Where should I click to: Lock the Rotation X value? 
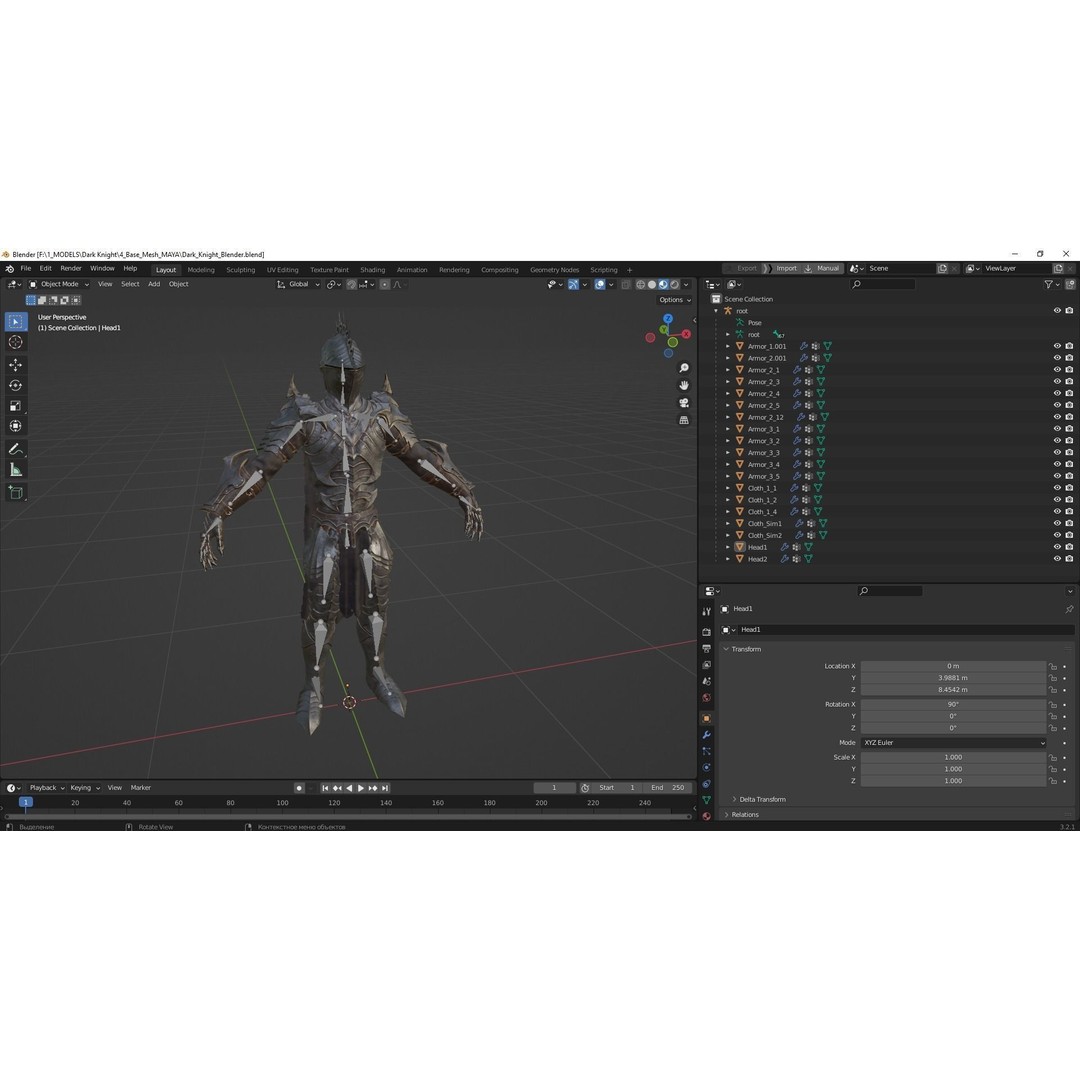tap(1052, 705)
